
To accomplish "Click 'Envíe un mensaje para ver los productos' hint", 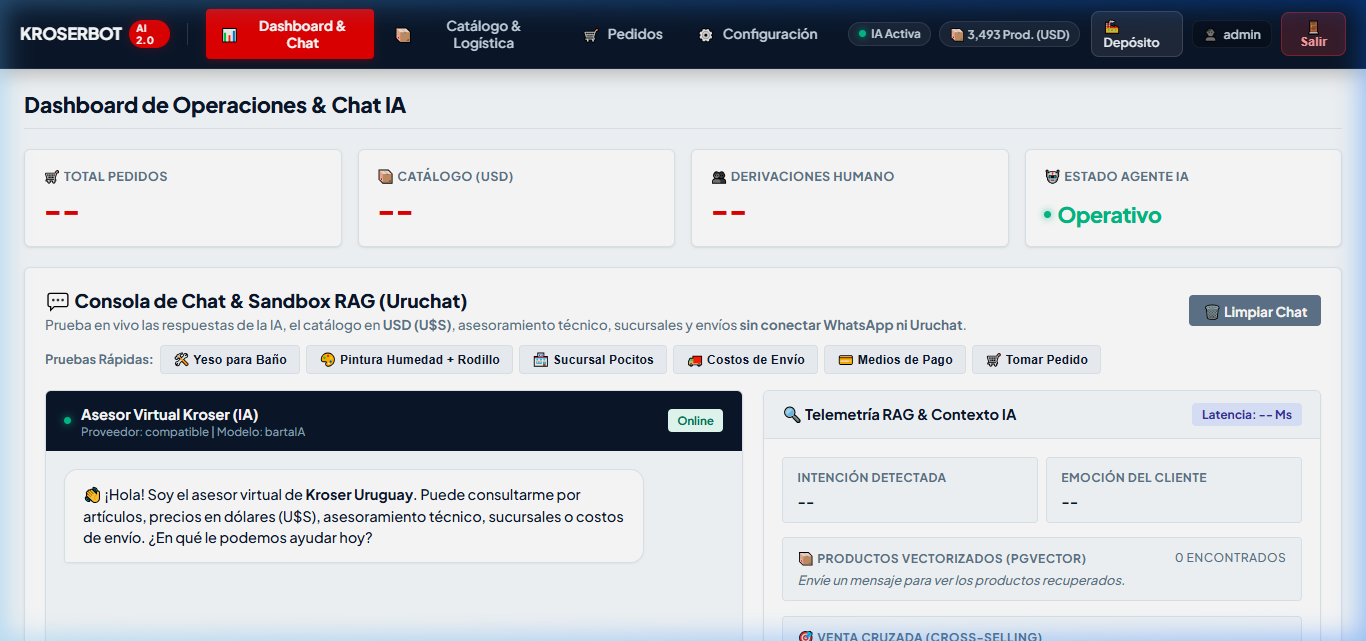I will tap(961, 580).
